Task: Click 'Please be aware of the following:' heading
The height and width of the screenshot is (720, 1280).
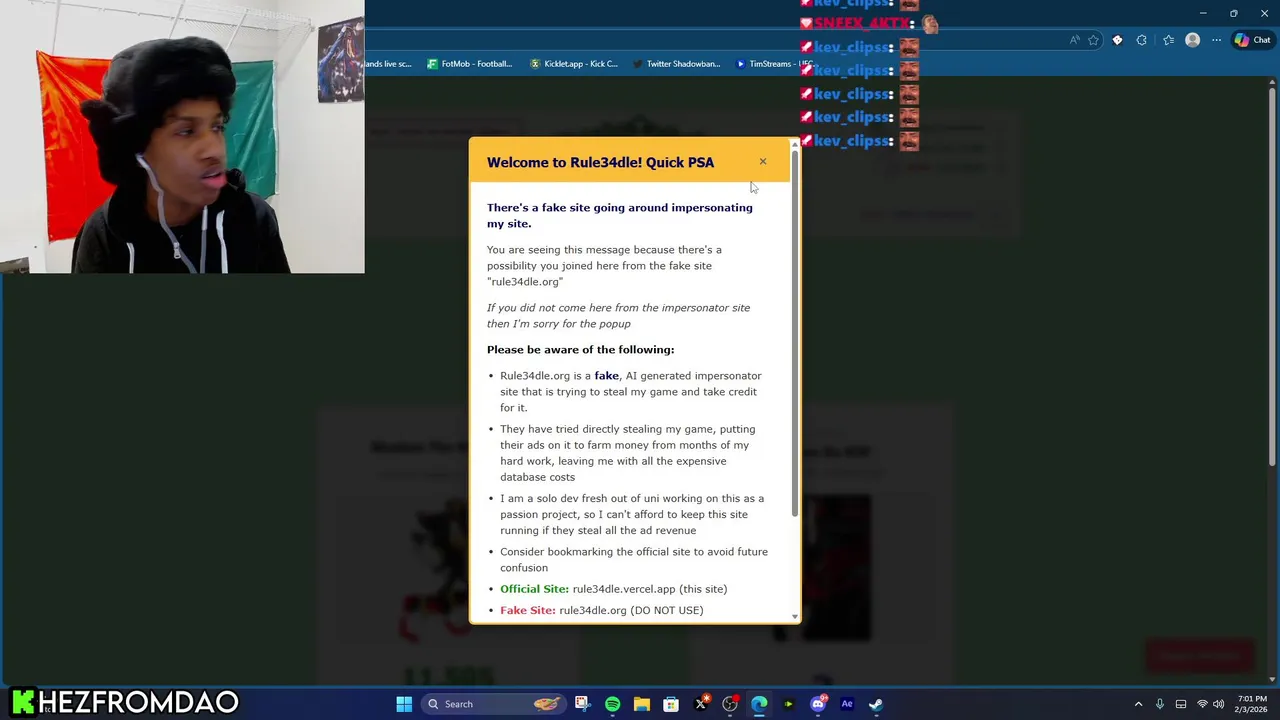Action: pyautogui.click(x=580, y=350)
